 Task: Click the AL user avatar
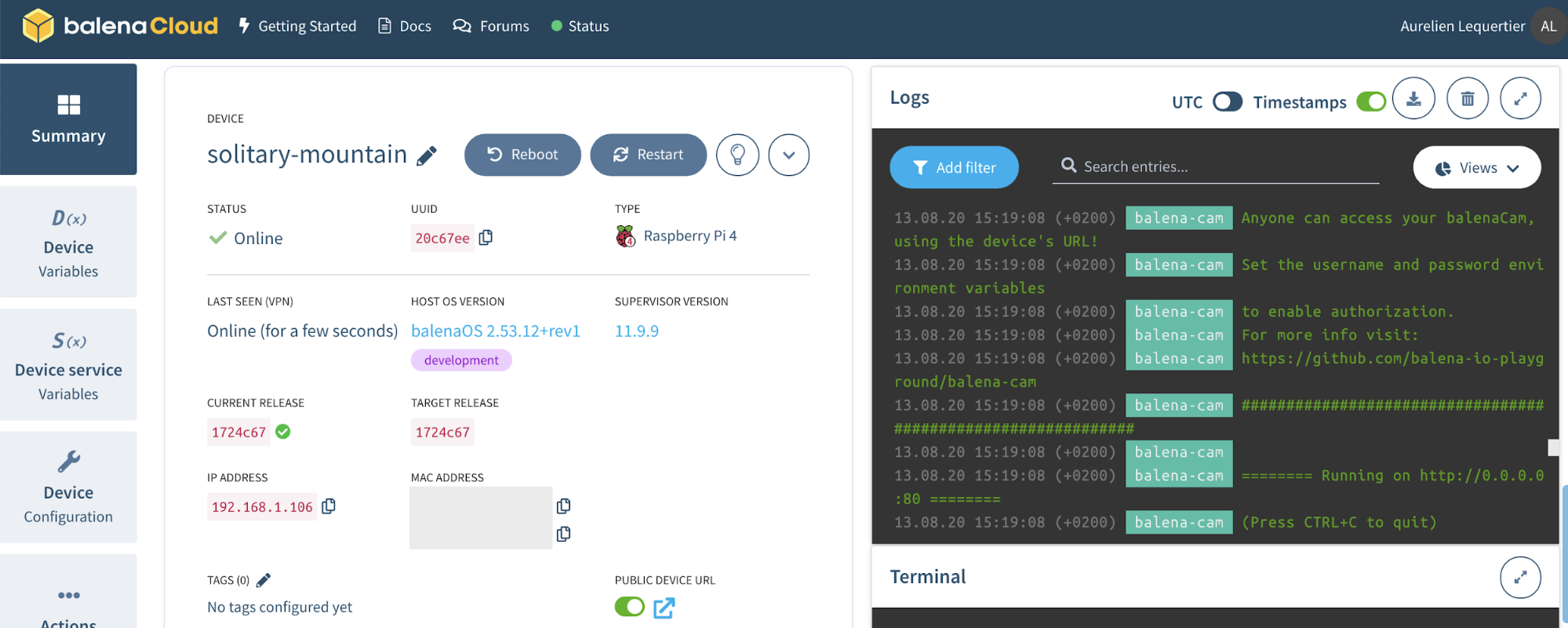(1548, 26)
